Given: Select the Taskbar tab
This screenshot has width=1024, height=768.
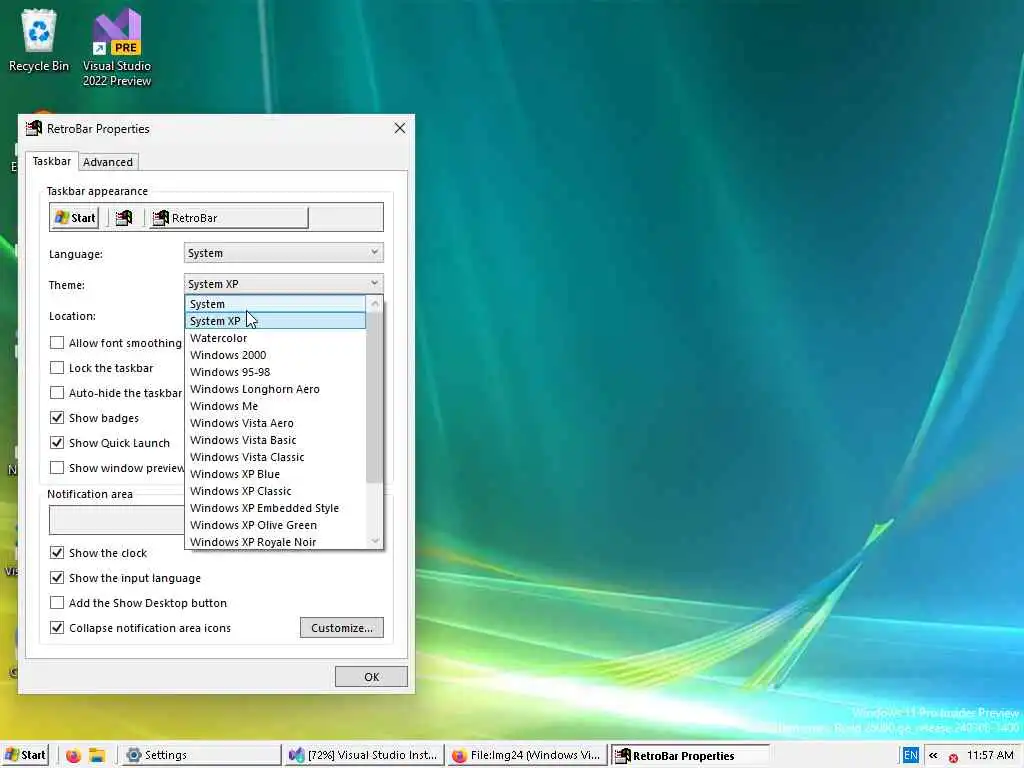Looking at the screenshot, I should 52,161.
